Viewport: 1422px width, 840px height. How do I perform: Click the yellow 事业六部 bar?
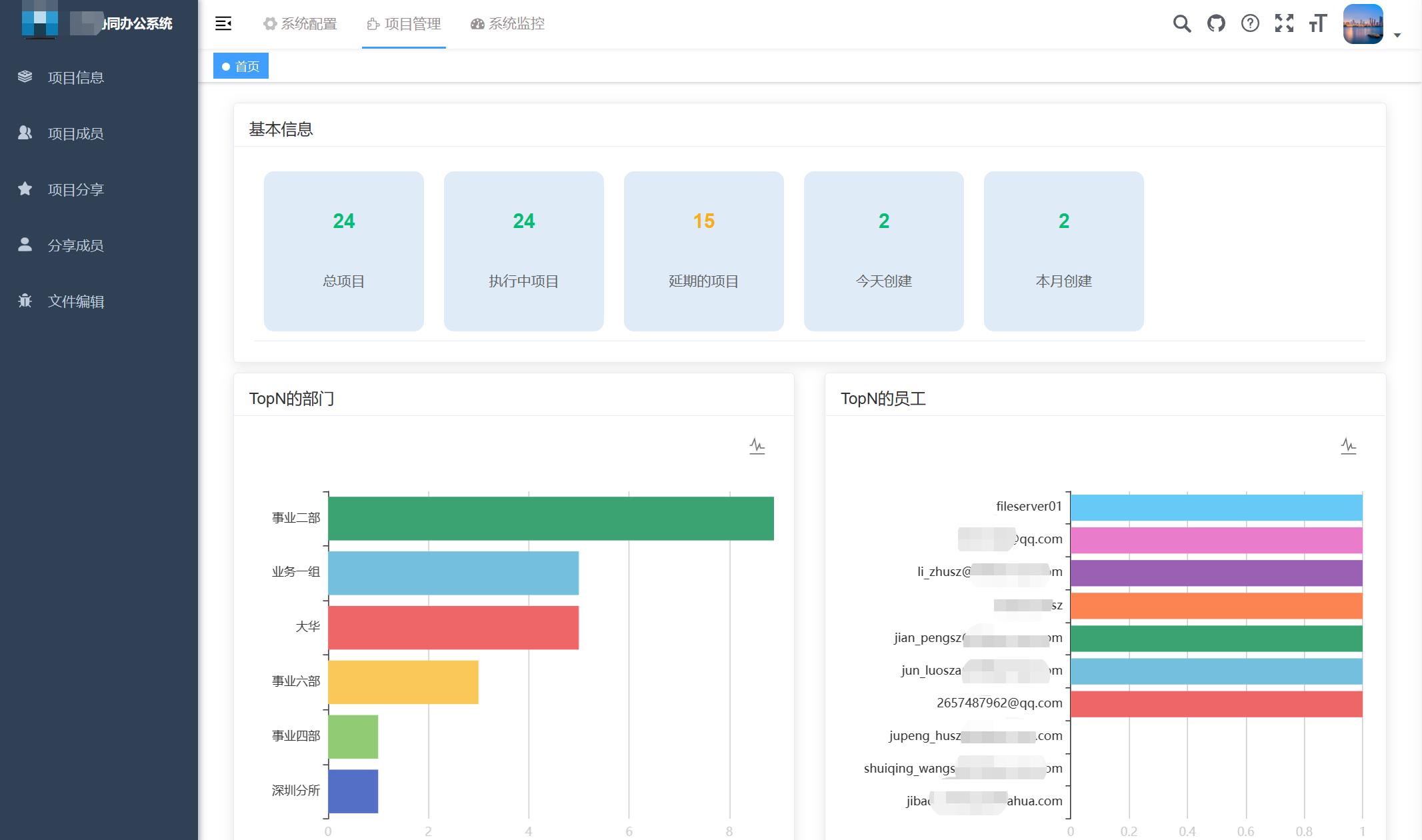click(x=403, y=682)
